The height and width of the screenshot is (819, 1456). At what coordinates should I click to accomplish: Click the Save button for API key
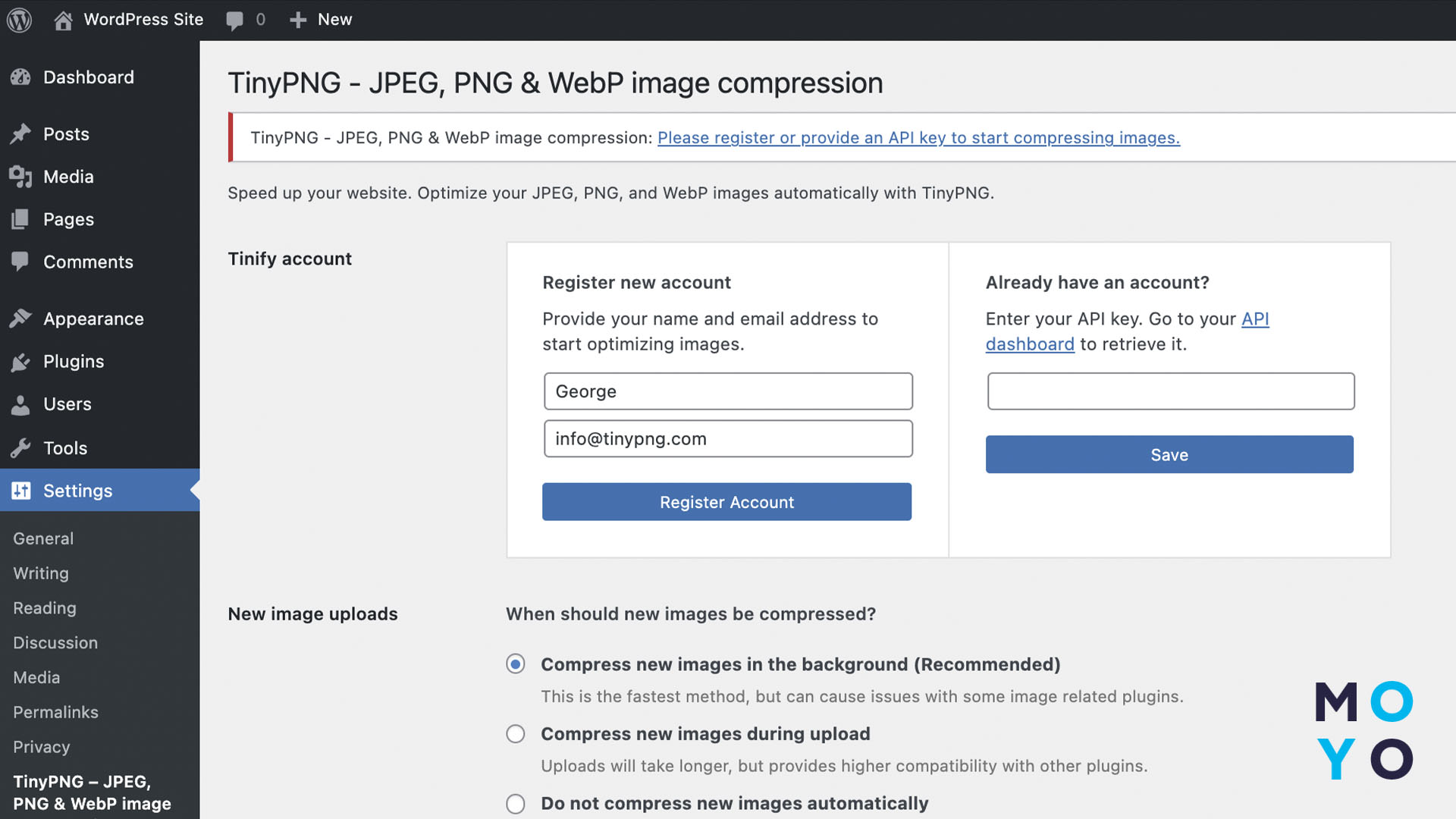tap(1169, 455)
